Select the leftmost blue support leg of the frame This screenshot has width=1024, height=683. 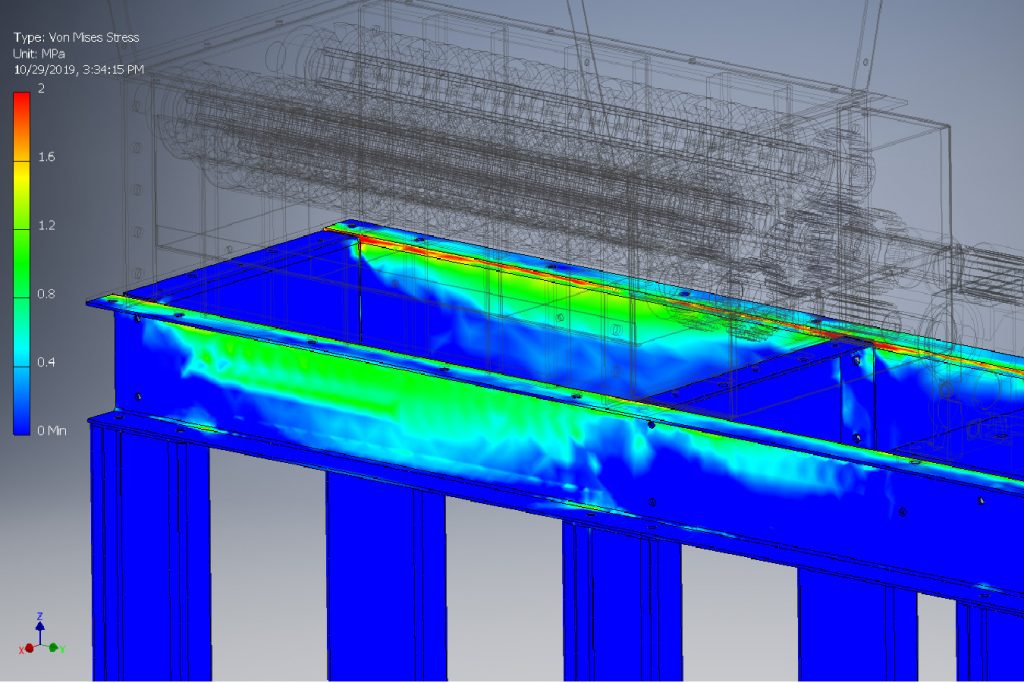[150, 560]
